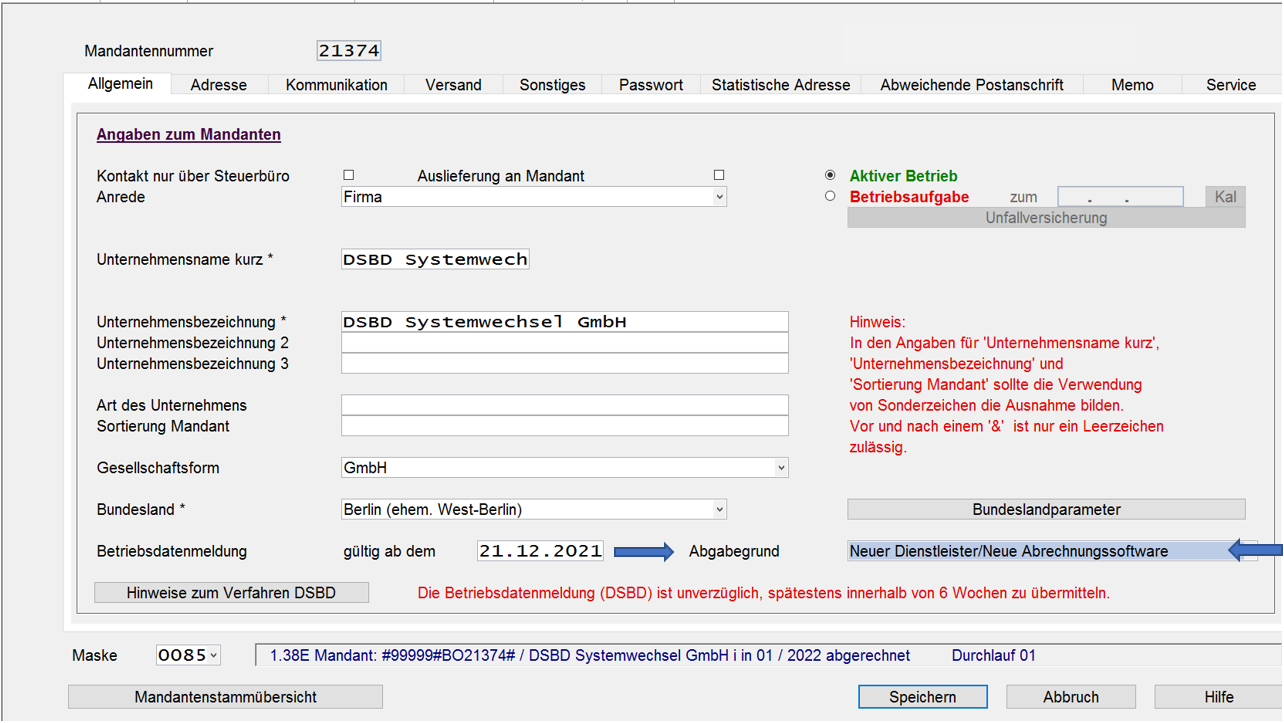Open the Memo tab

tap(1132, 85)
